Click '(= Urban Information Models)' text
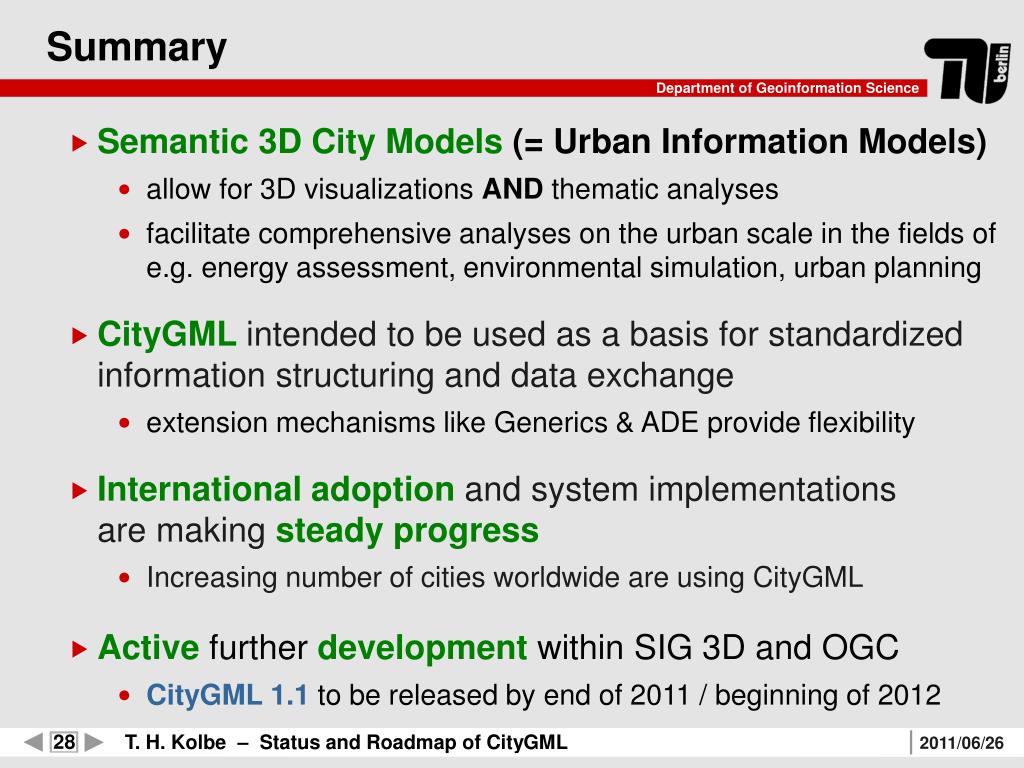This screenshot has width=1024, height=768. [x=750, y=142]
